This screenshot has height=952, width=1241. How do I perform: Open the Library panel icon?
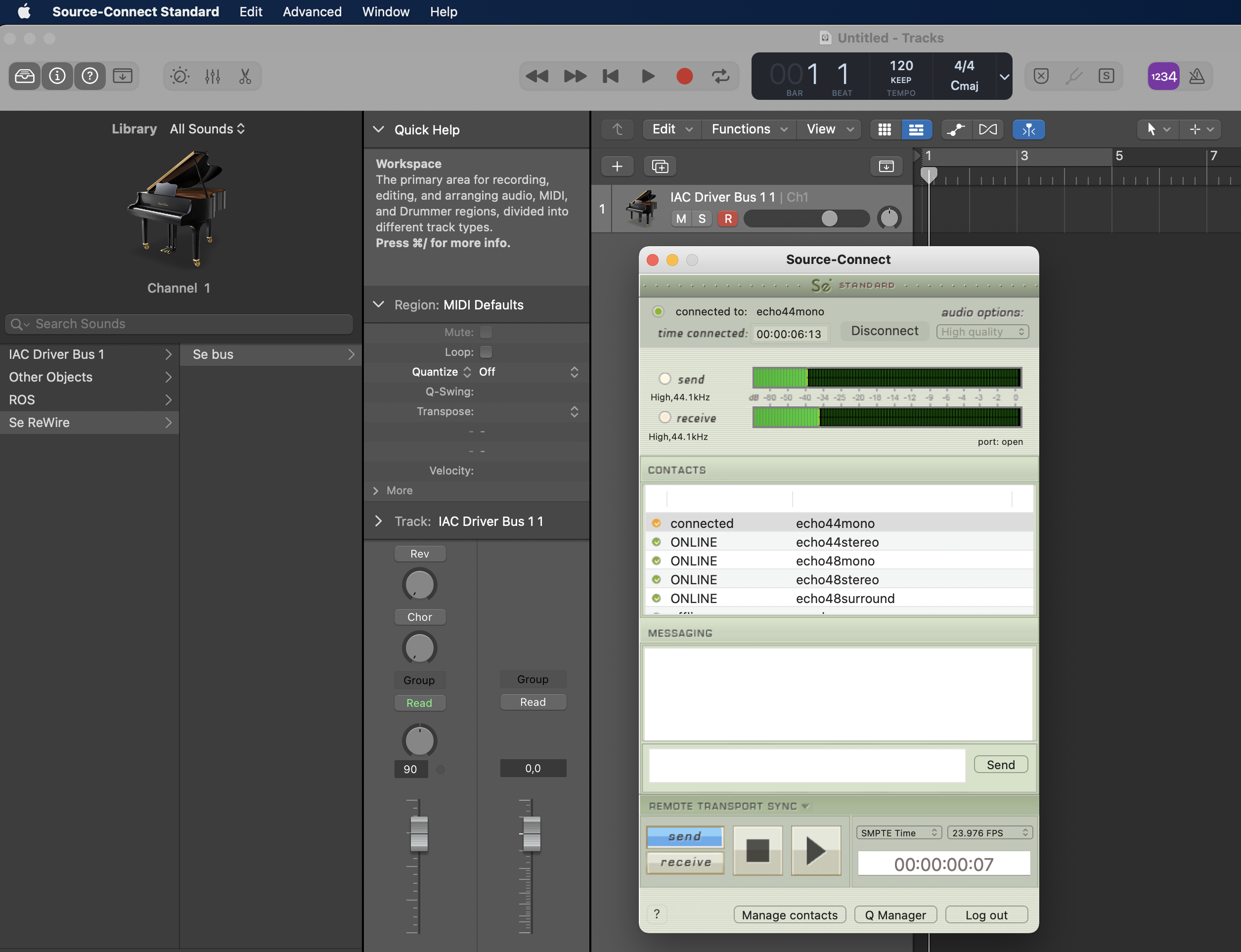pos(24,76)
